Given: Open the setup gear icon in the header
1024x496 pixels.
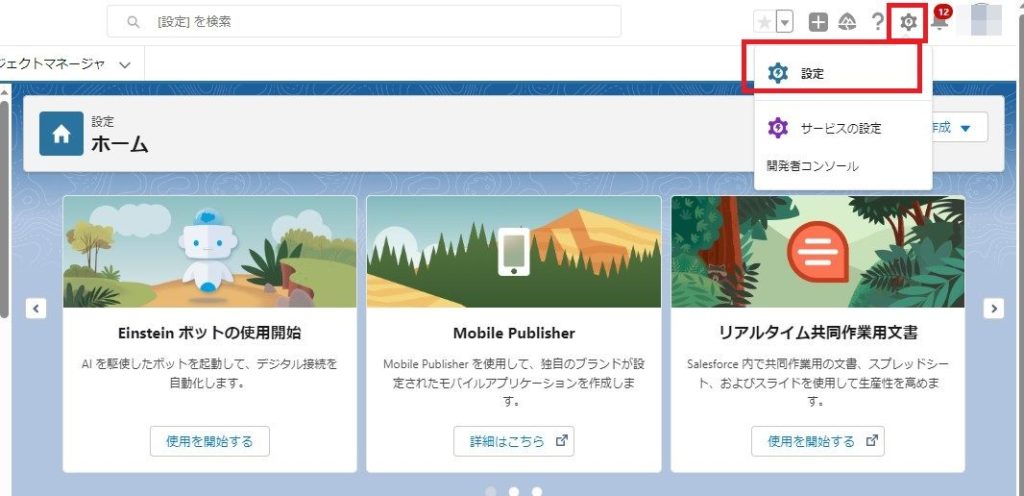Looking at the screenshot, I should pos(908,22).
